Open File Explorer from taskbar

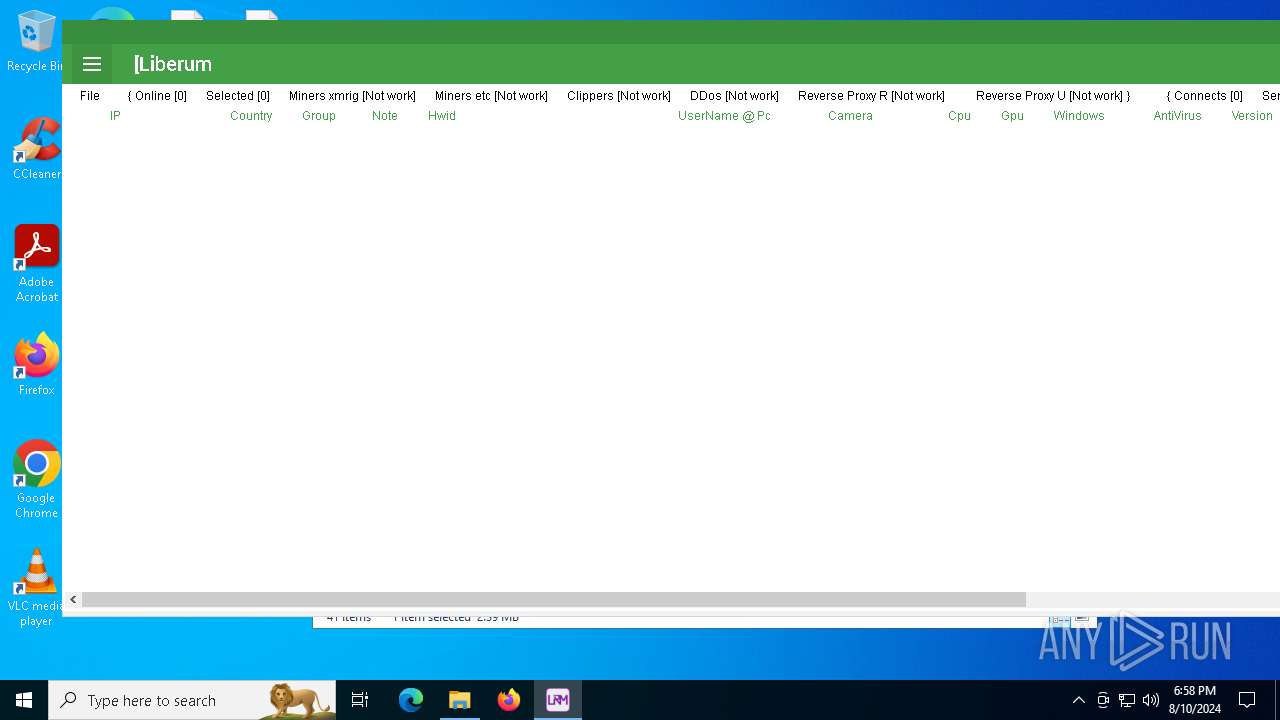460,700
